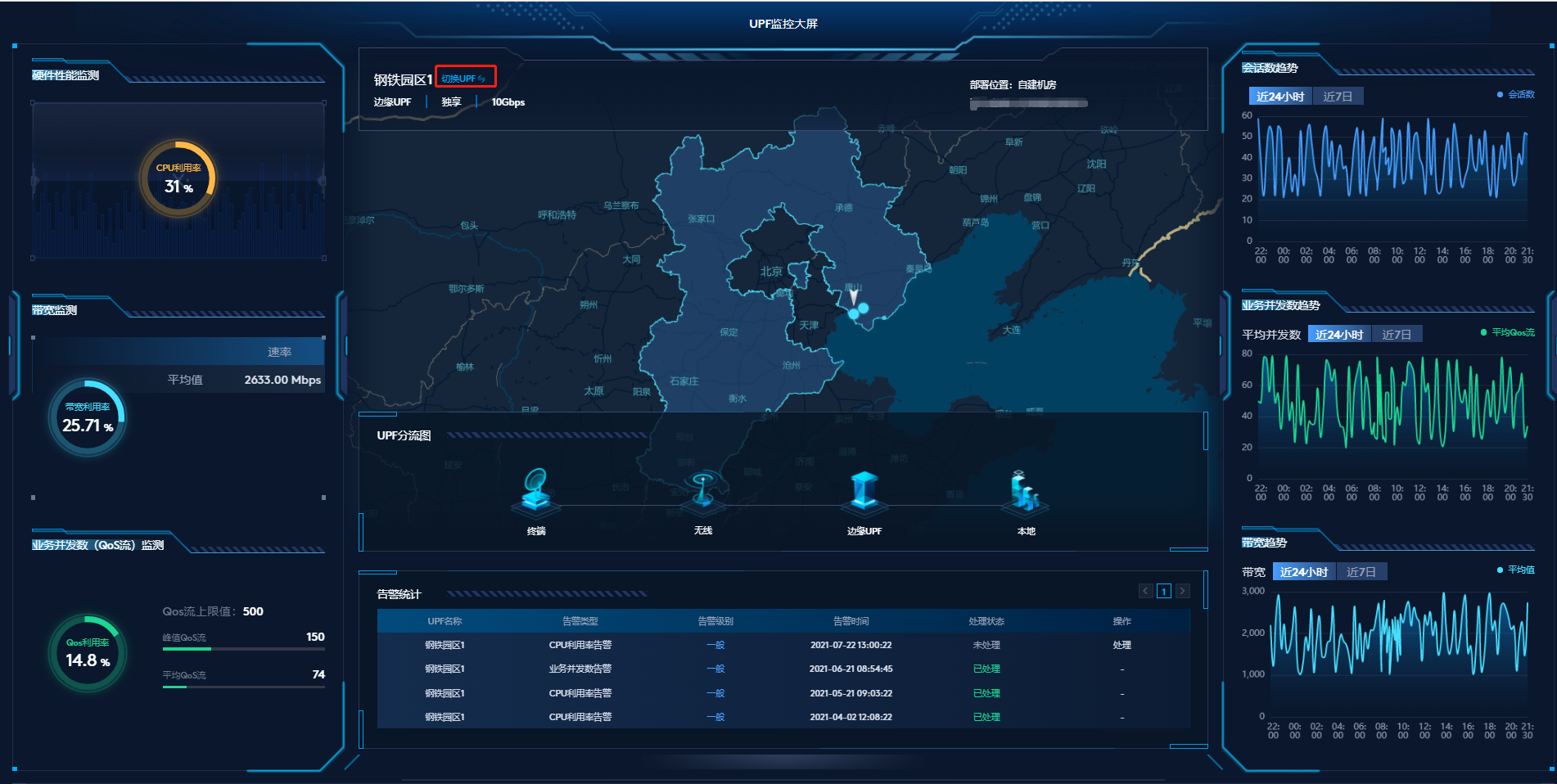
Task: Open the 切换UPF switcher
Action: pyautogui.click(x=464, y=79)
